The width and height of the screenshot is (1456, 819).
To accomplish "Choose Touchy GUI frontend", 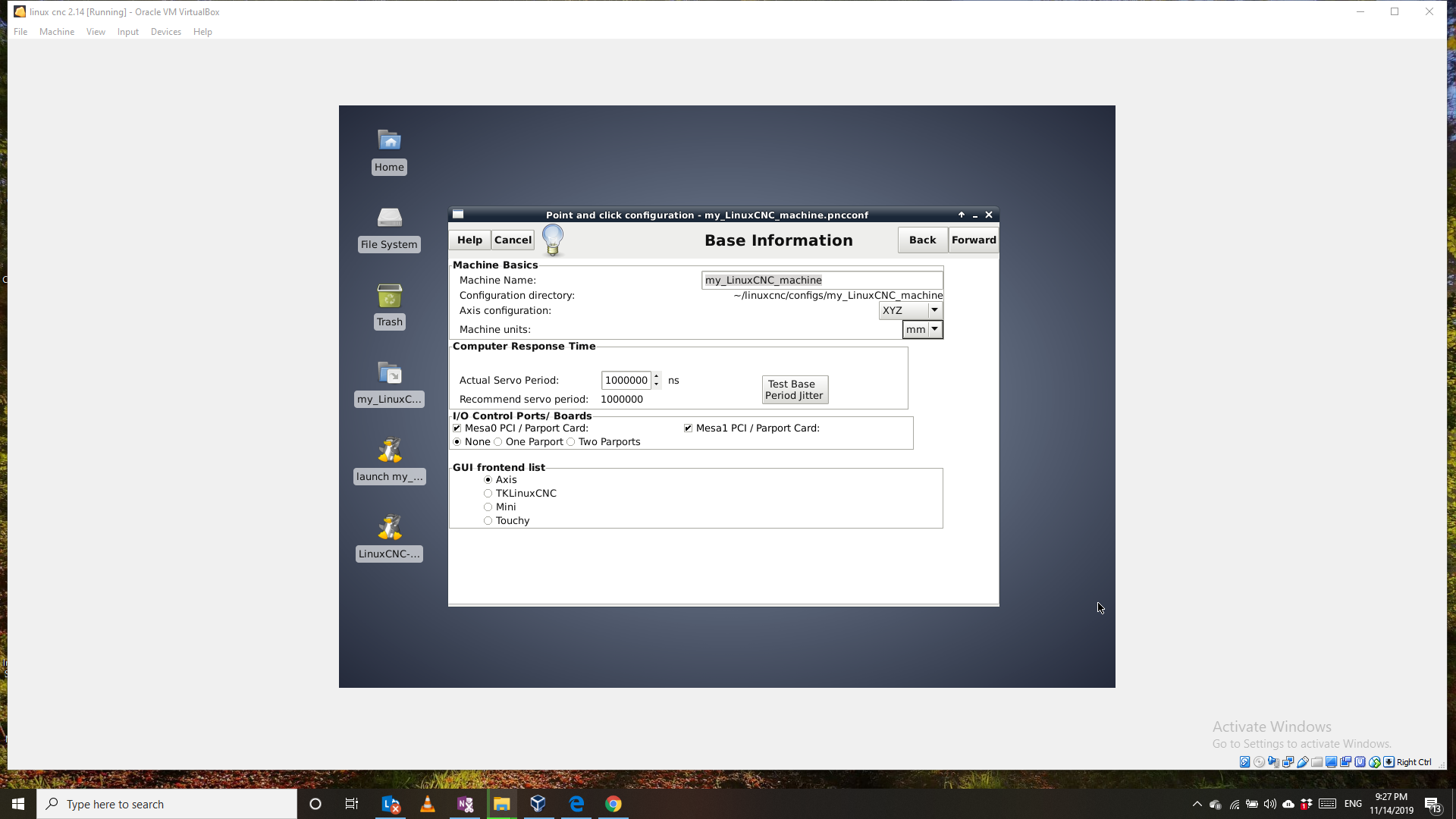I will click(x=488, y=521).
